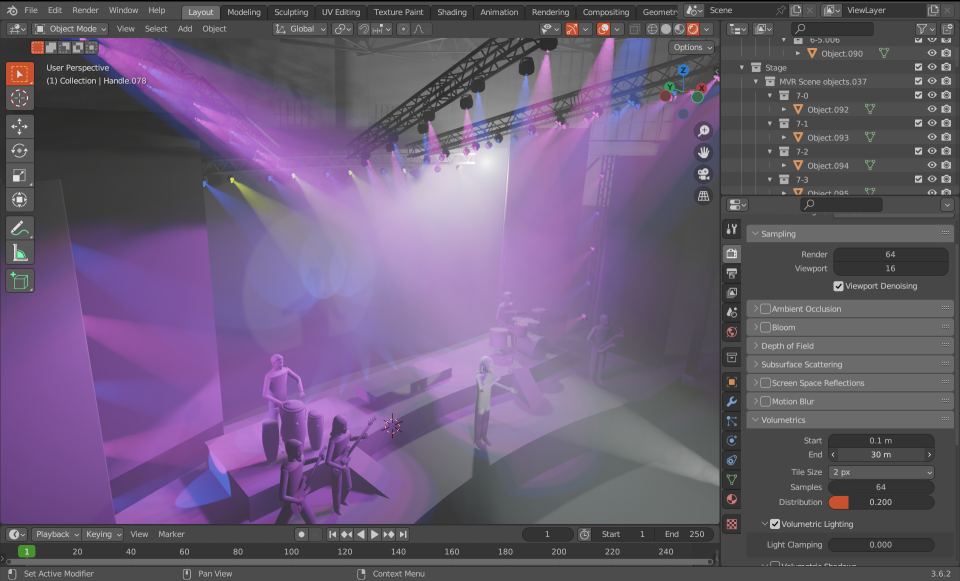Click the Volumetrics Samples field
The width and height of the screenshot is (960, 581).
point(881,487)
